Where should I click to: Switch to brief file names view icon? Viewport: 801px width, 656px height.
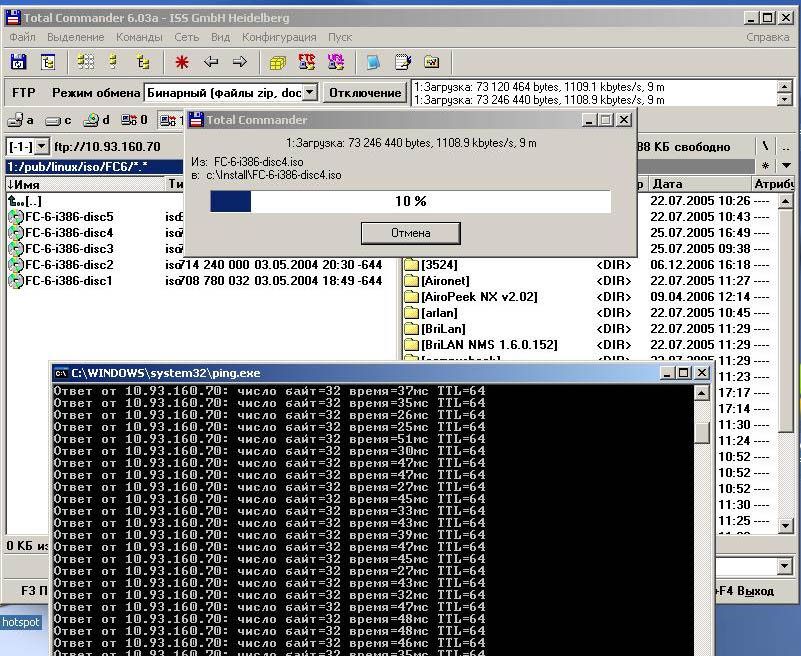pyautogui.click(x=85, y=62)
